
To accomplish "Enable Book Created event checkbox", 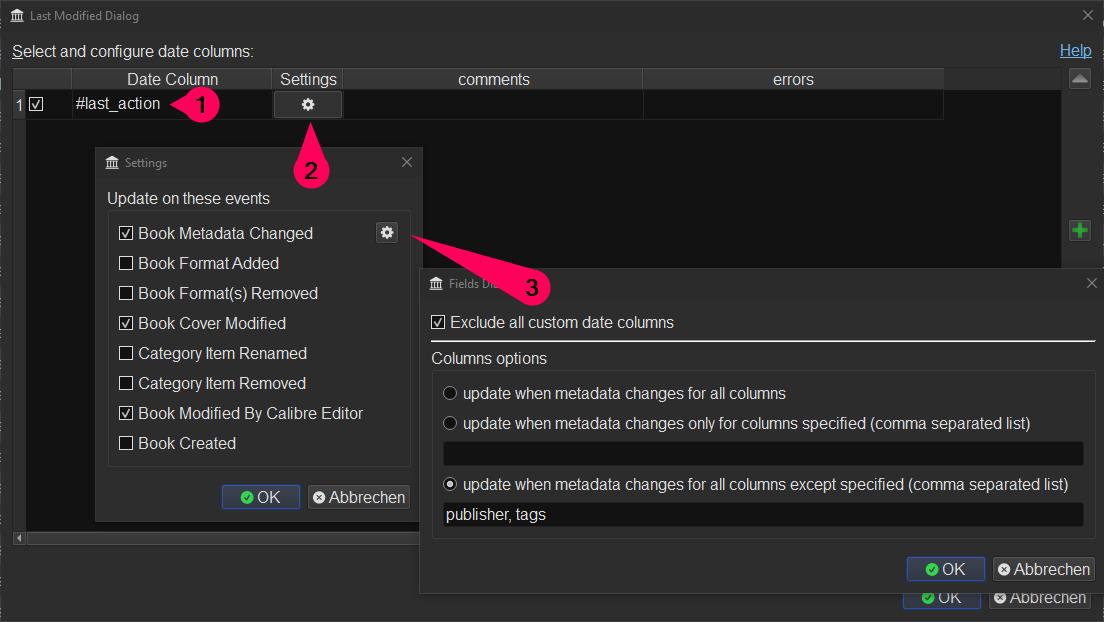I will point(126,444).
